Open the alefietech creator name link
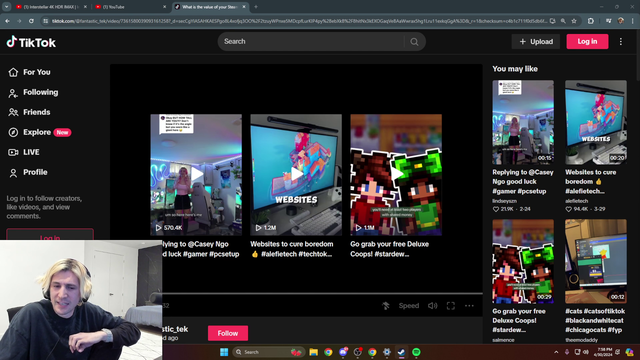This screenshot has height=360, width=640. [x=576, y=201]
